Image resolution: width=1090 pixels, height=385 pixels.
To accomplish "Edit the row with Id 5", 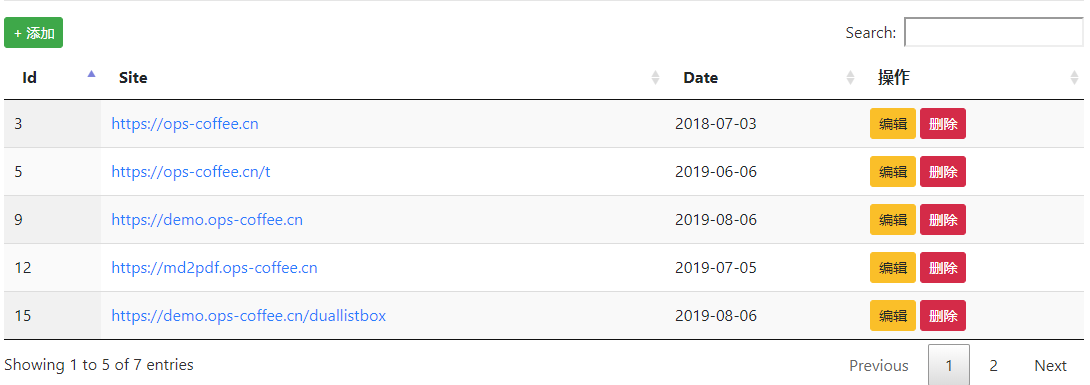I will point(893,172).
